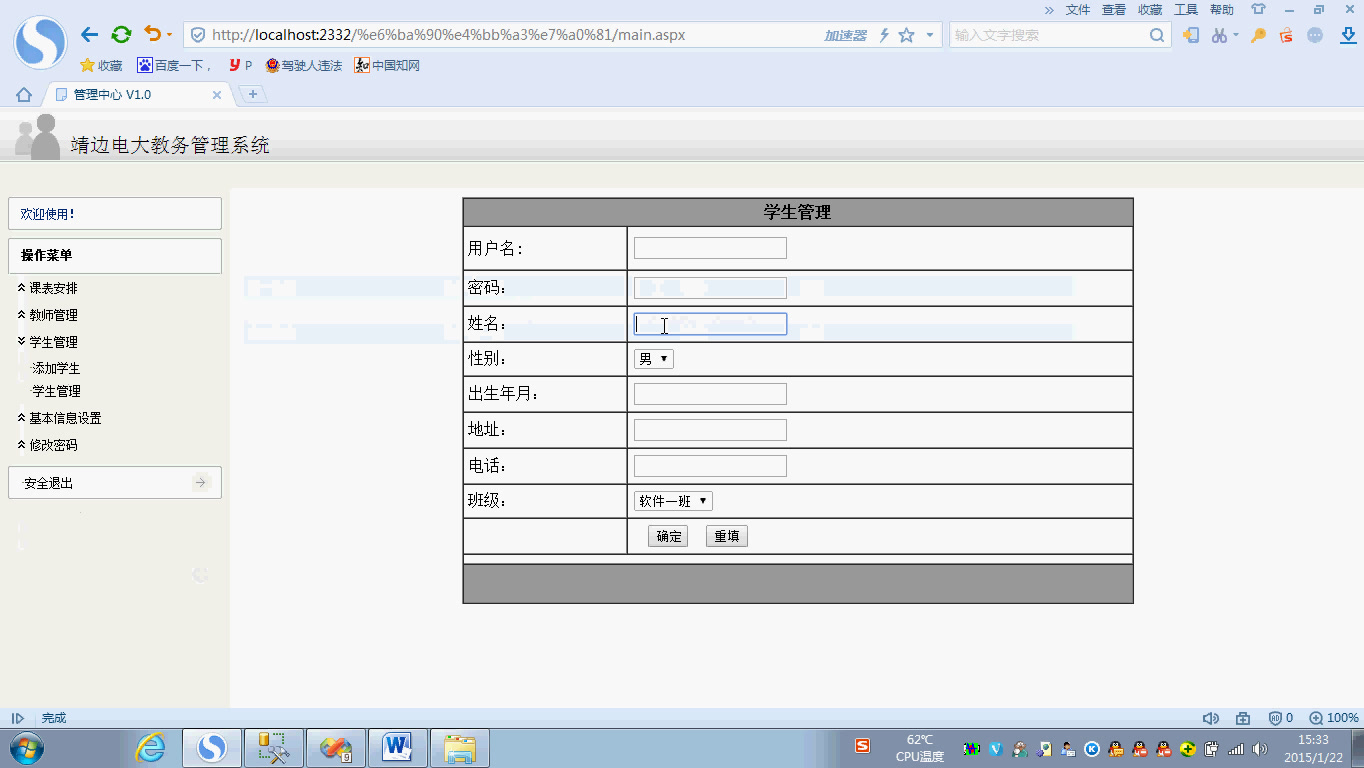Refresh the current page

[x=121, y=33]
